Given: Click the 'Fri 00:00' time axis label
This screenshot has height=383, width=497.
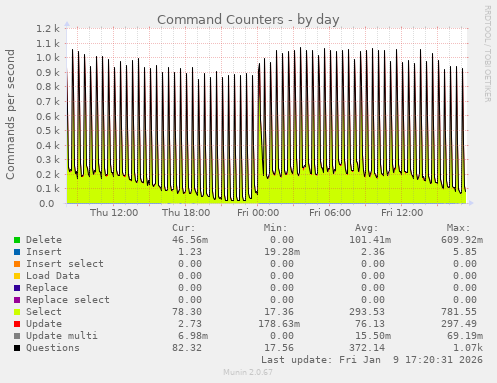Looking at the screenshot, I should (x=258, y=213).
